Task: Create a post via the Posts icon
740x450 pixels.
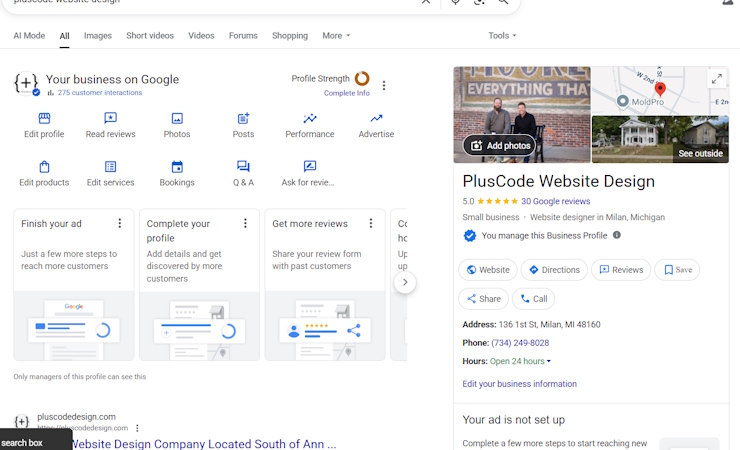Action: pos(243,119)
